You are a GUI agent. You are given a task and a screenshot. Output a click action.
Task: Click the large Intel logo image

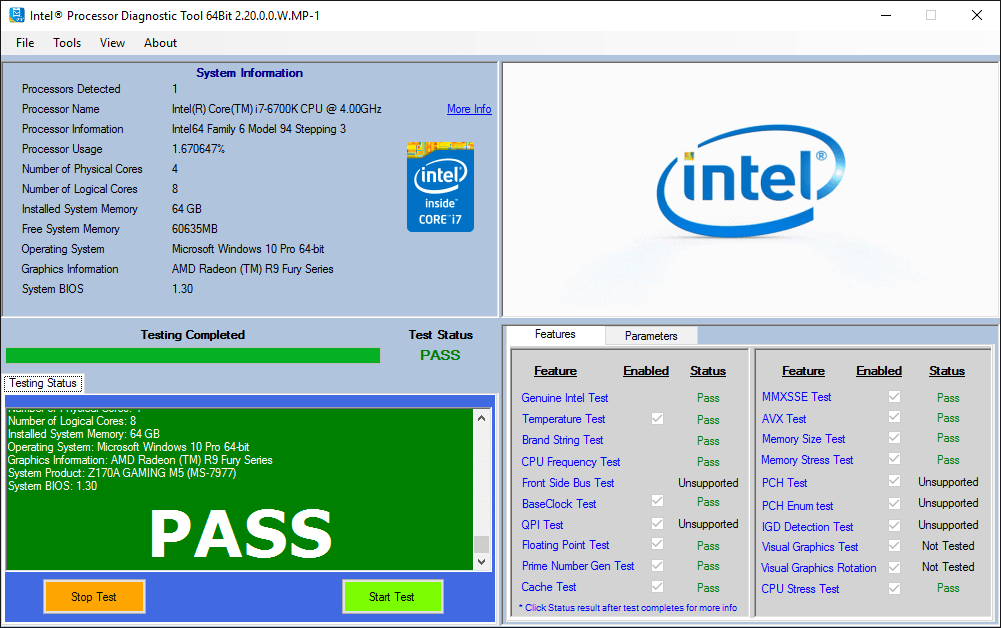[751, 181]
